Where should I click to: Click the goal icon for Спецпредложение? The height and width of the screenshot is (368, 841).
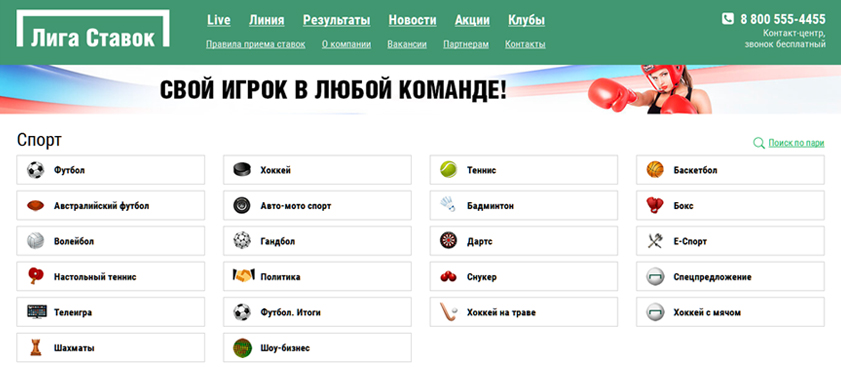655,277
